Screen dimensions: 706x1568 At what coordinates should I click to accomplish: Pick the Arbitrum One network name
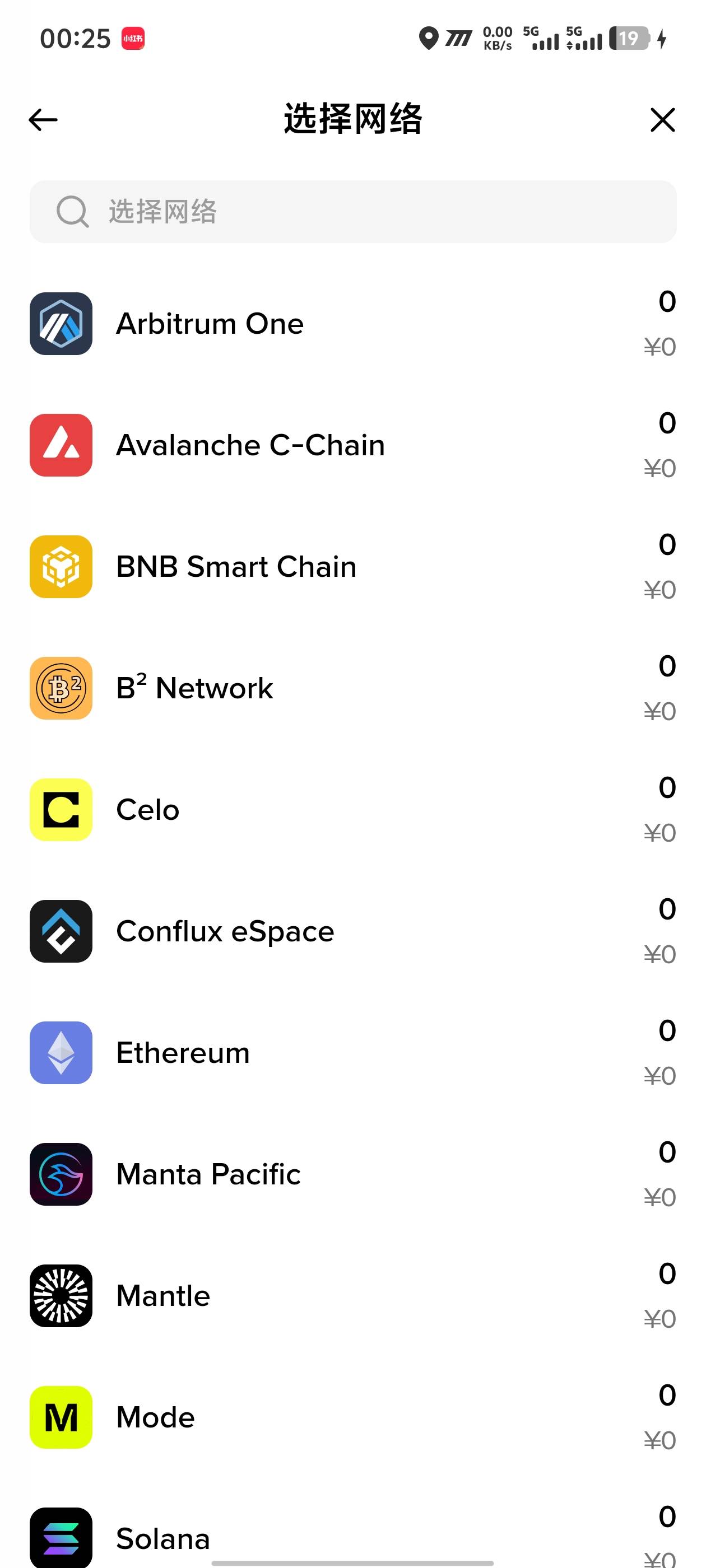(210, 324)
